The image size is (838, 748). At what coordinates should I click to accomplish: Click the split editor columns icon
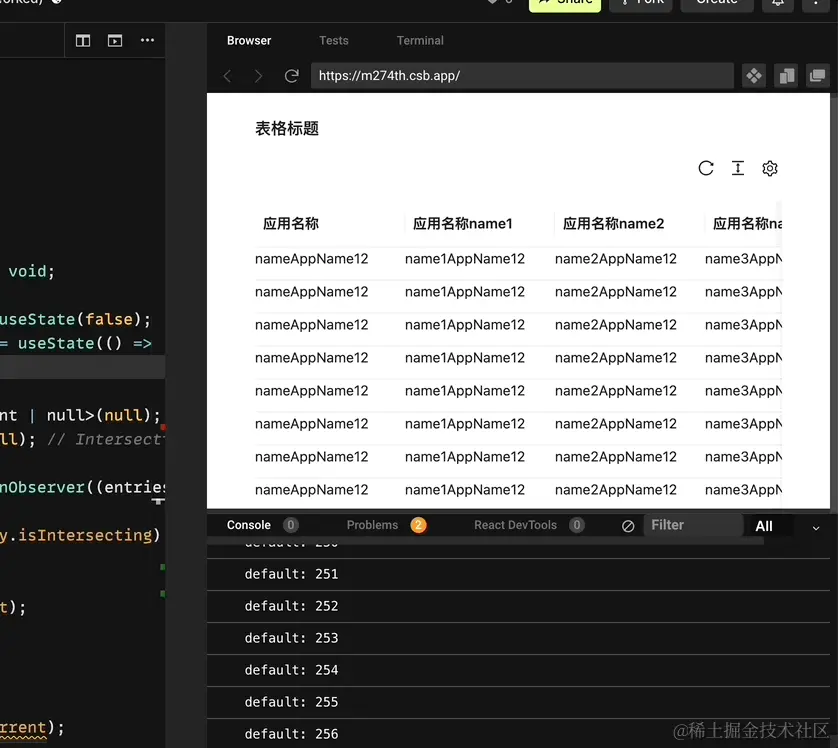[x=82, y=40]
